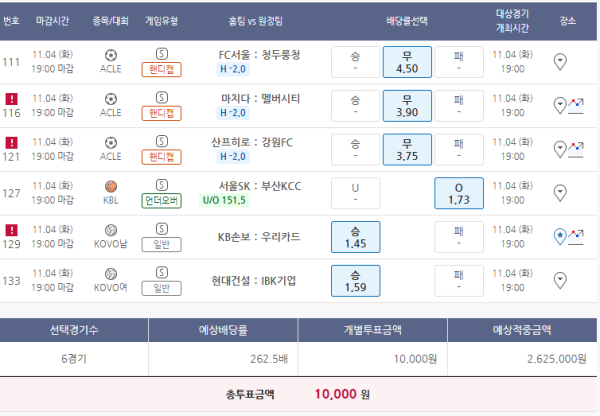
Task: Open the trend chart icon for 마치다 match
Action: pyautogui.click(x=576, y=105)
